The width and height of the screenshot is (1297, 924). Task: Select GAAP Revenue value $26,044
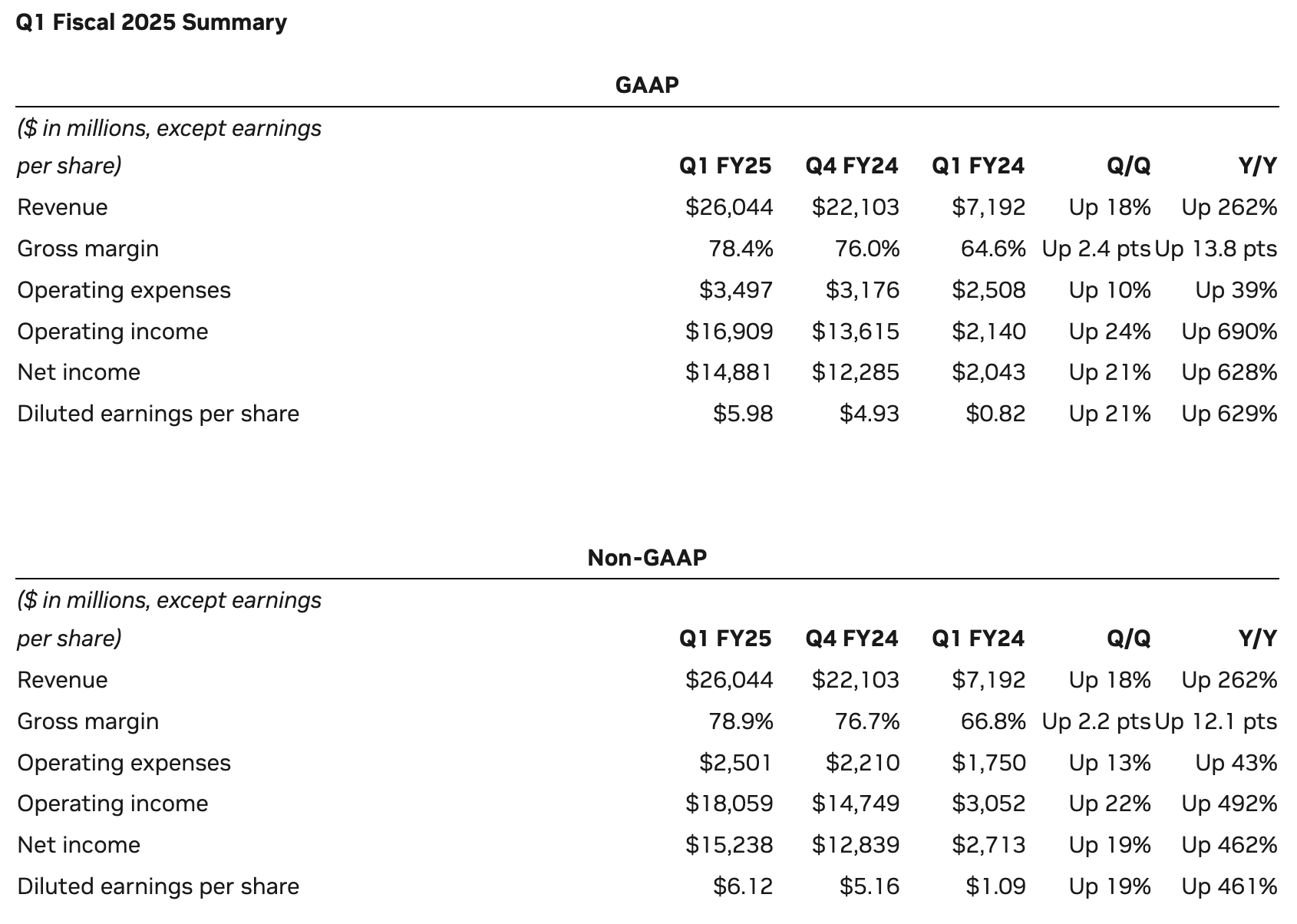pos(729,207)
